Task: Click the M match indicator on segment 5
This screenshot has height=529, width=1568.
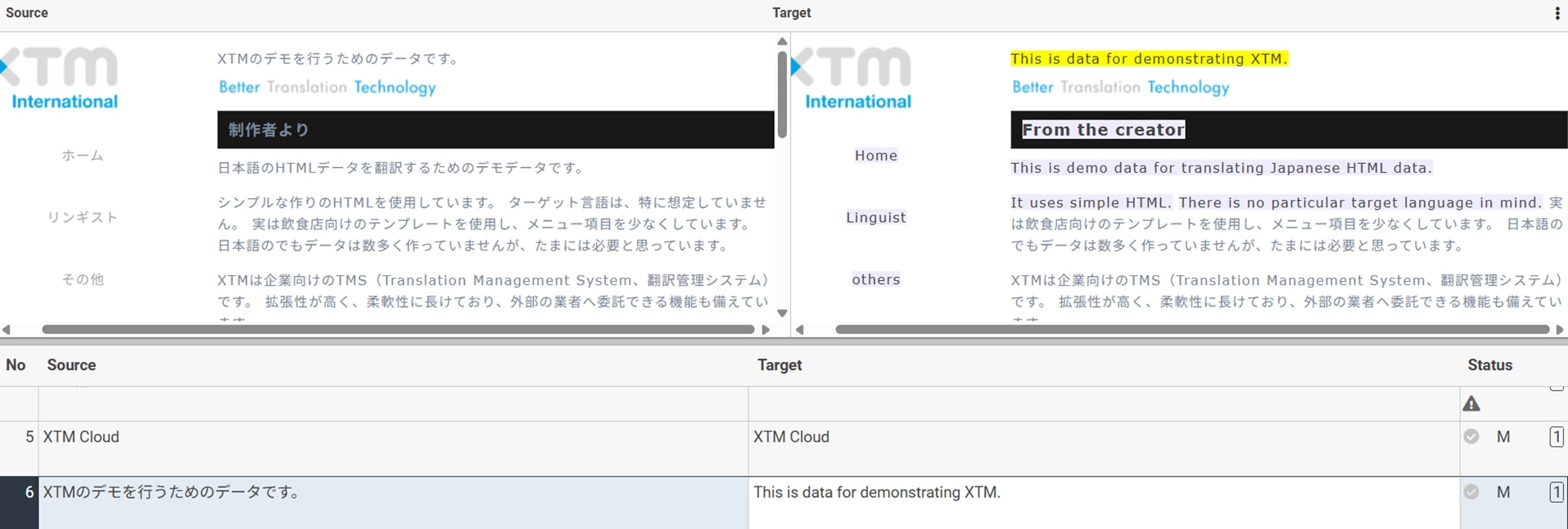Action: [1503, 437]
